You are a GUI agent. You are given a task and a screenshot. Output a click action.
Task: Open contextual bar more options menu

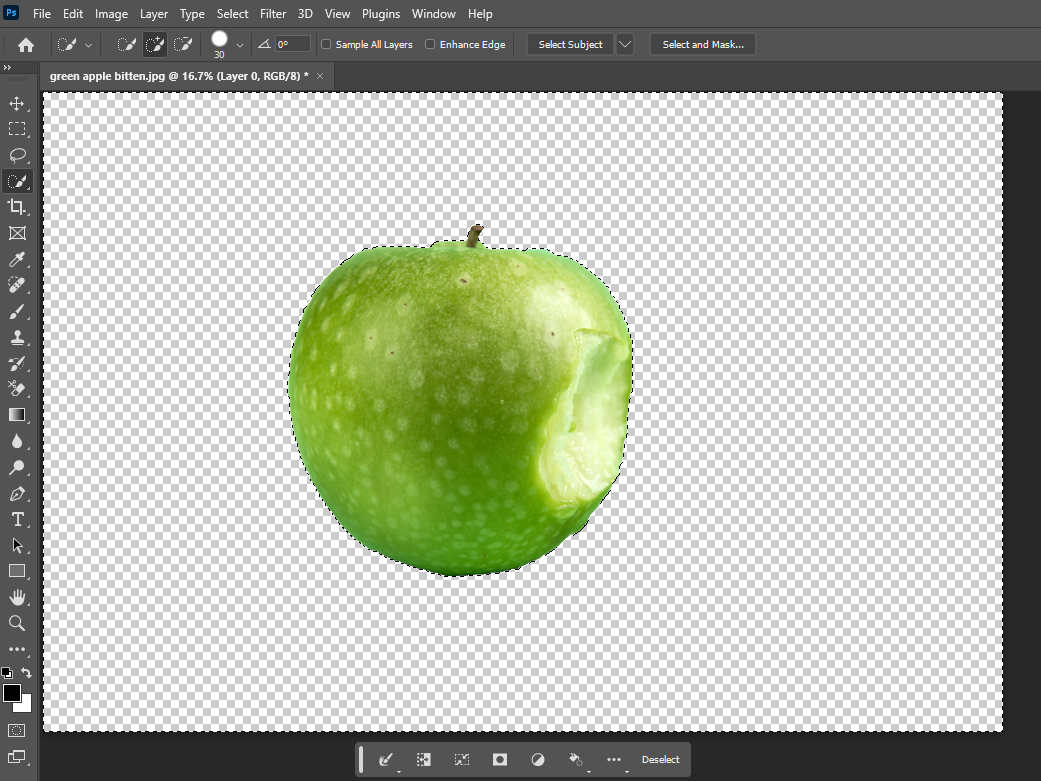click(614, 760)
